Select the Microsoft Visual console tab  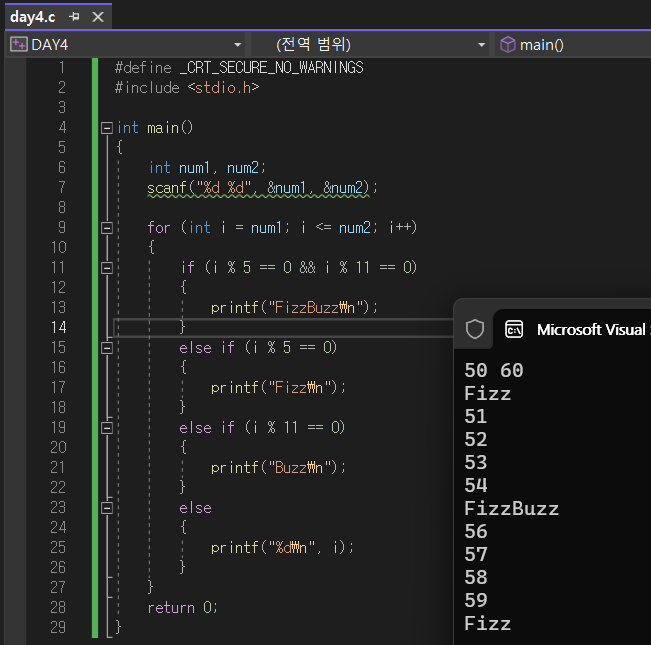tap(573, 330)
